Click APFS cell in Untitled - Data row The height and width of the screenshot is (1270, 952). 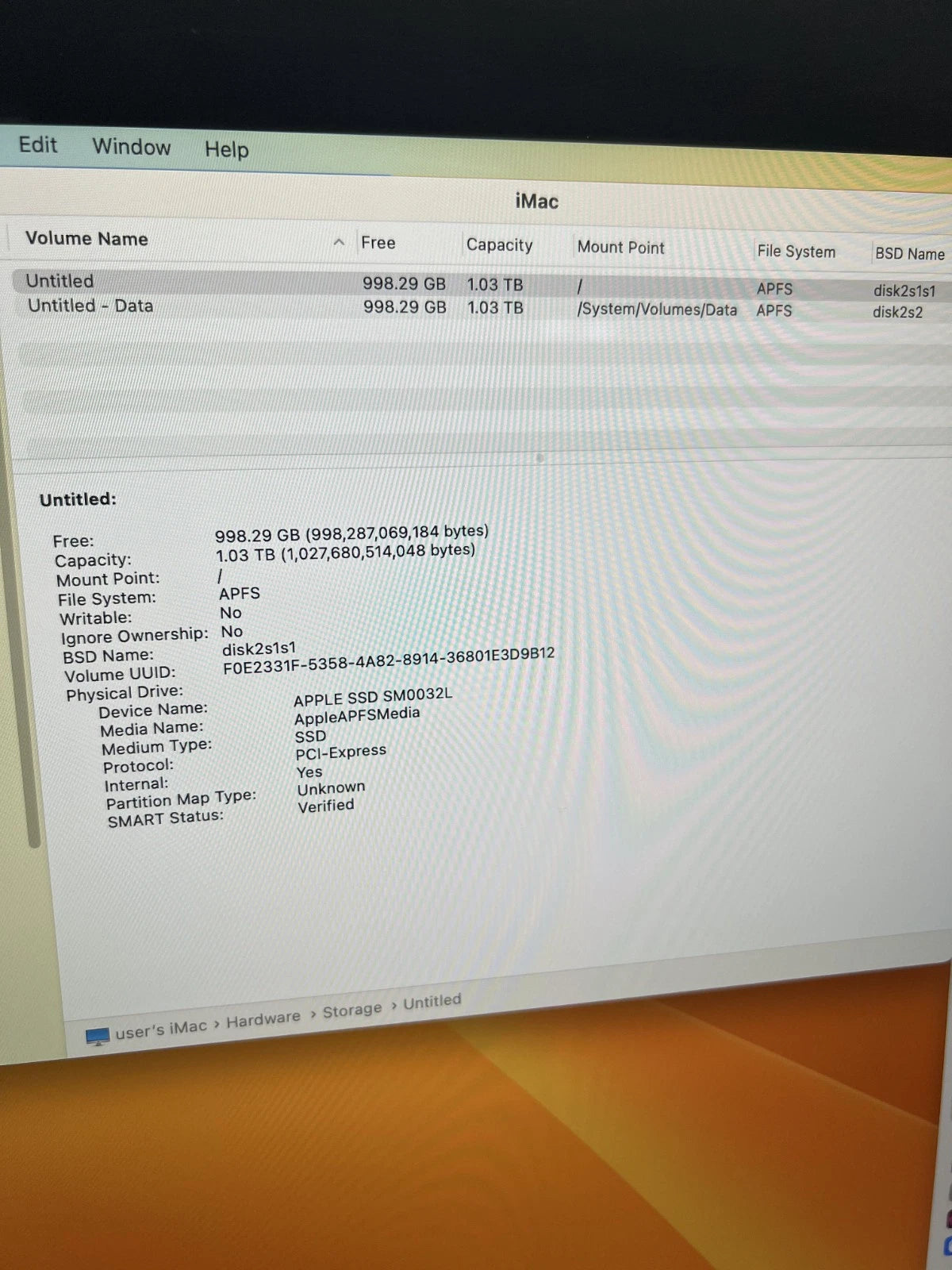click(x=773, y=310)
